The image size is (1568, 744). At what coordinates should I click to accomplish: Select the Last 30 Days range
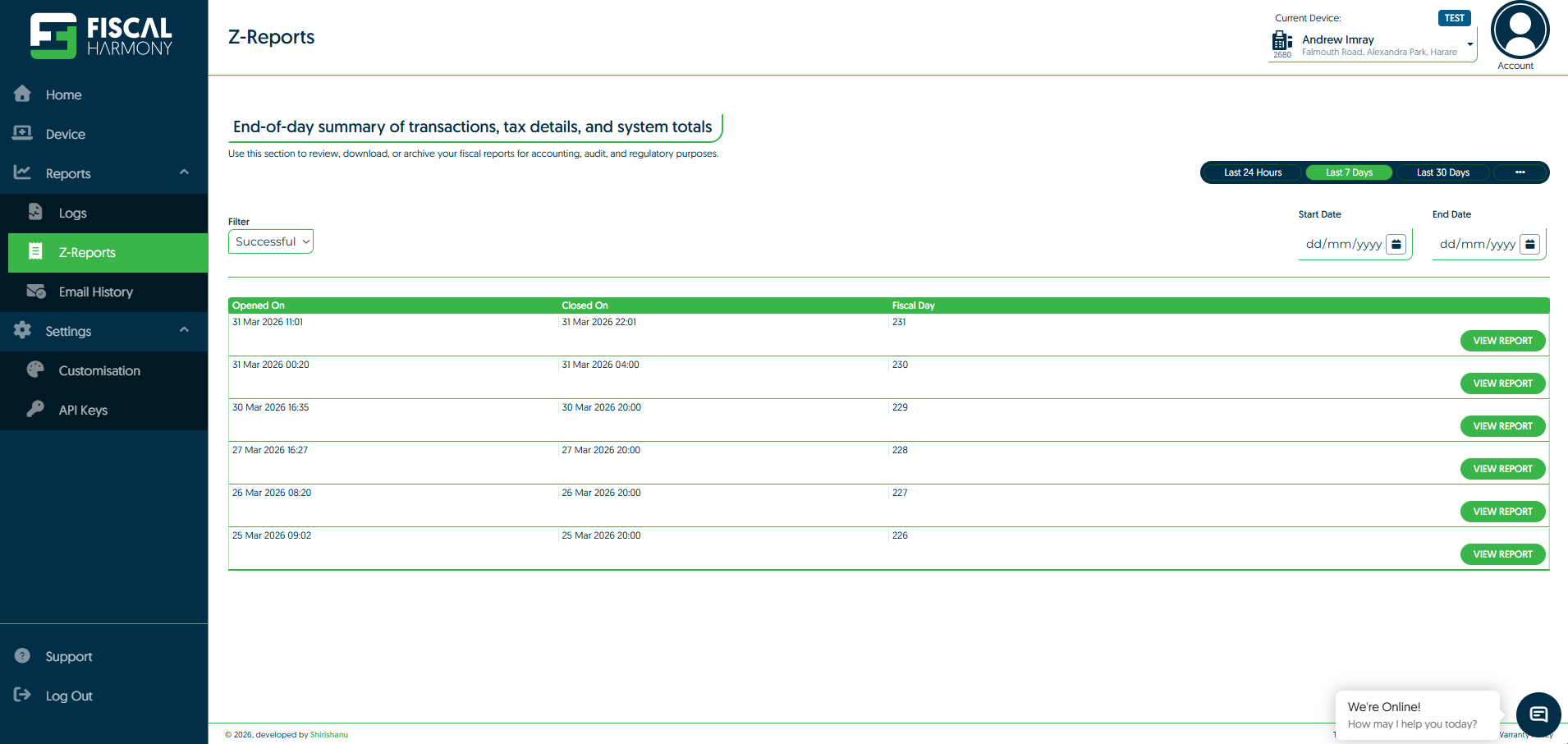click(x=1442, y=172)
